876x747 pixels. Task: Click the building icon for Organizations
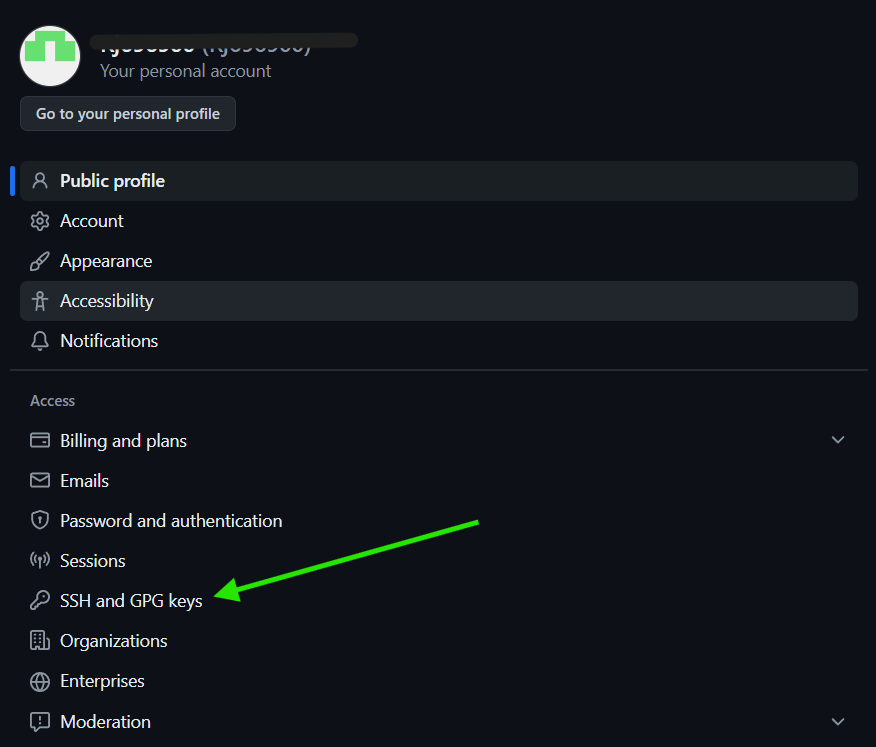(x=40, y=641)
